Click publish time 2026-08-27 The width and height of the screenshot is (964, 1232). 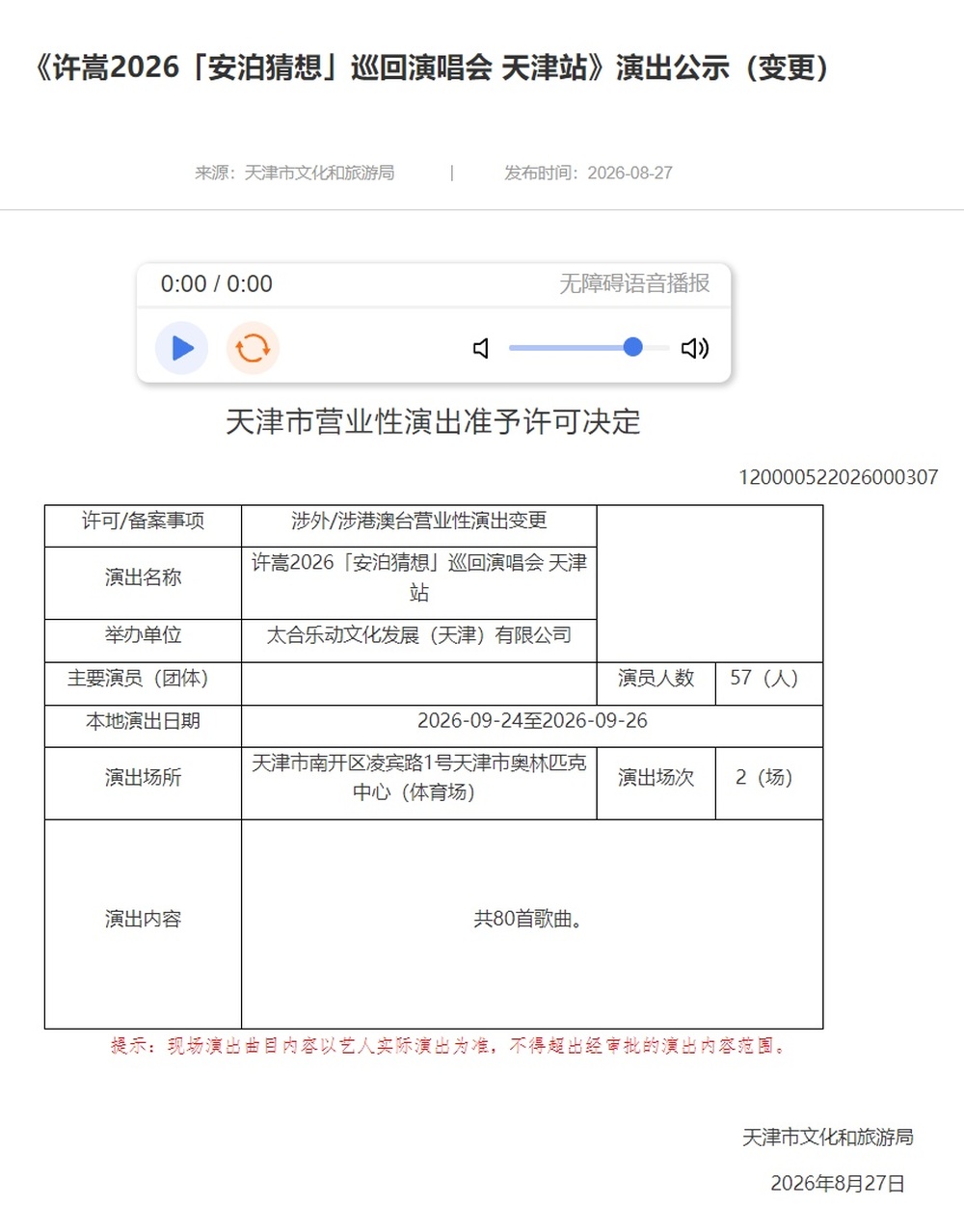click(588, 173)
